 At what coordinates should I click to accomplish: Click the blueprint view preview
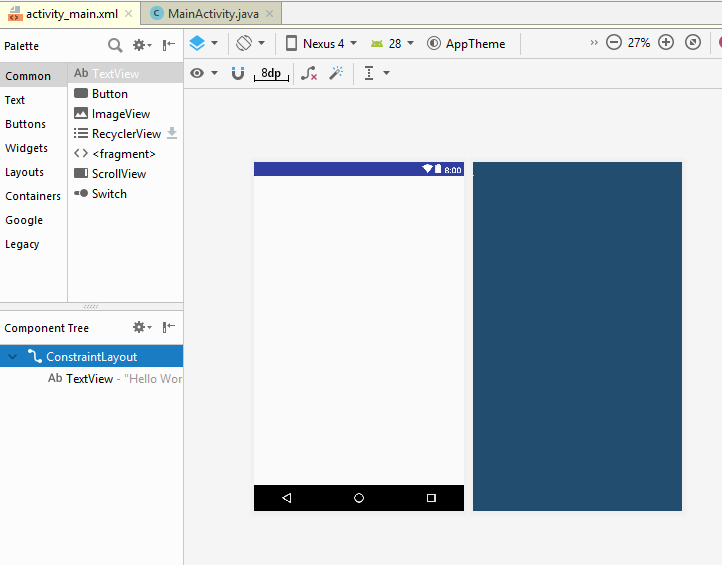577,336
